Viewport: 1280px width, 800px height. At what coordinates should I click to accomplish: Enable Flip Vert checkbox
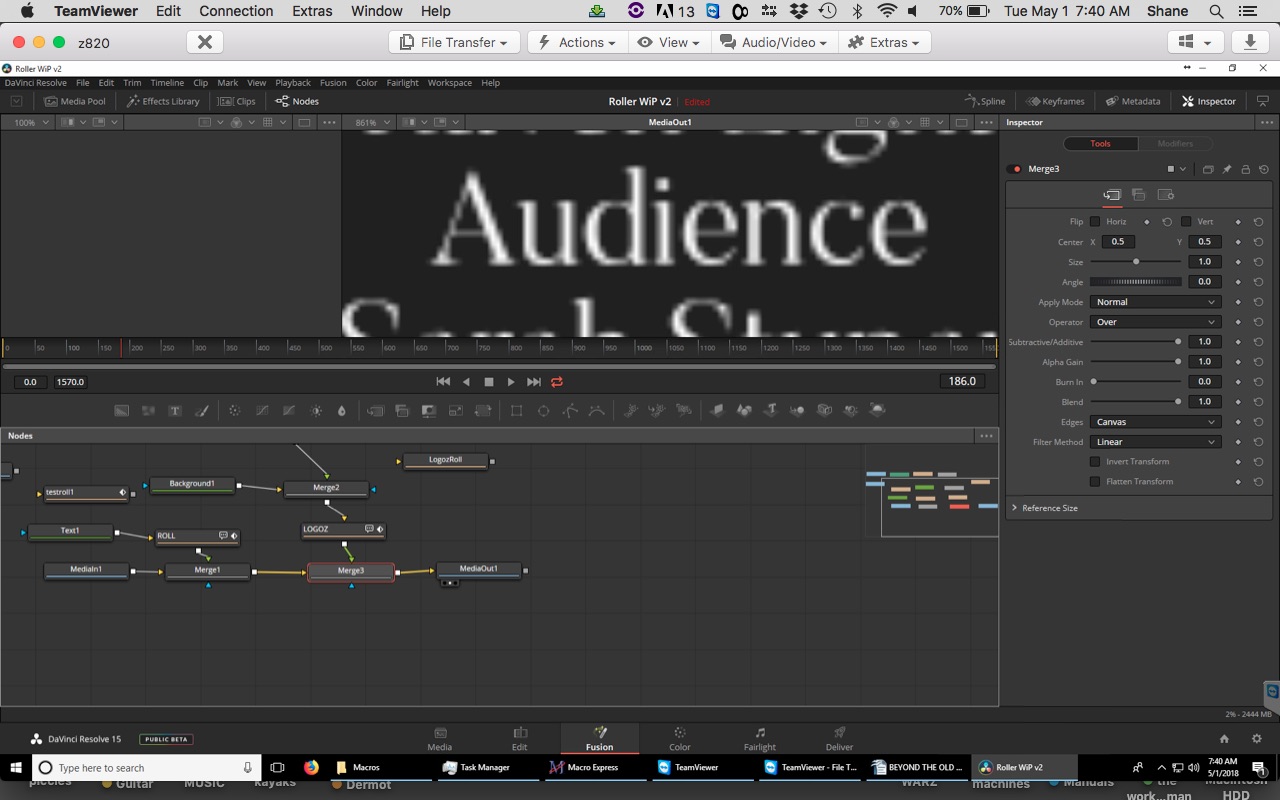[1186, 221]
